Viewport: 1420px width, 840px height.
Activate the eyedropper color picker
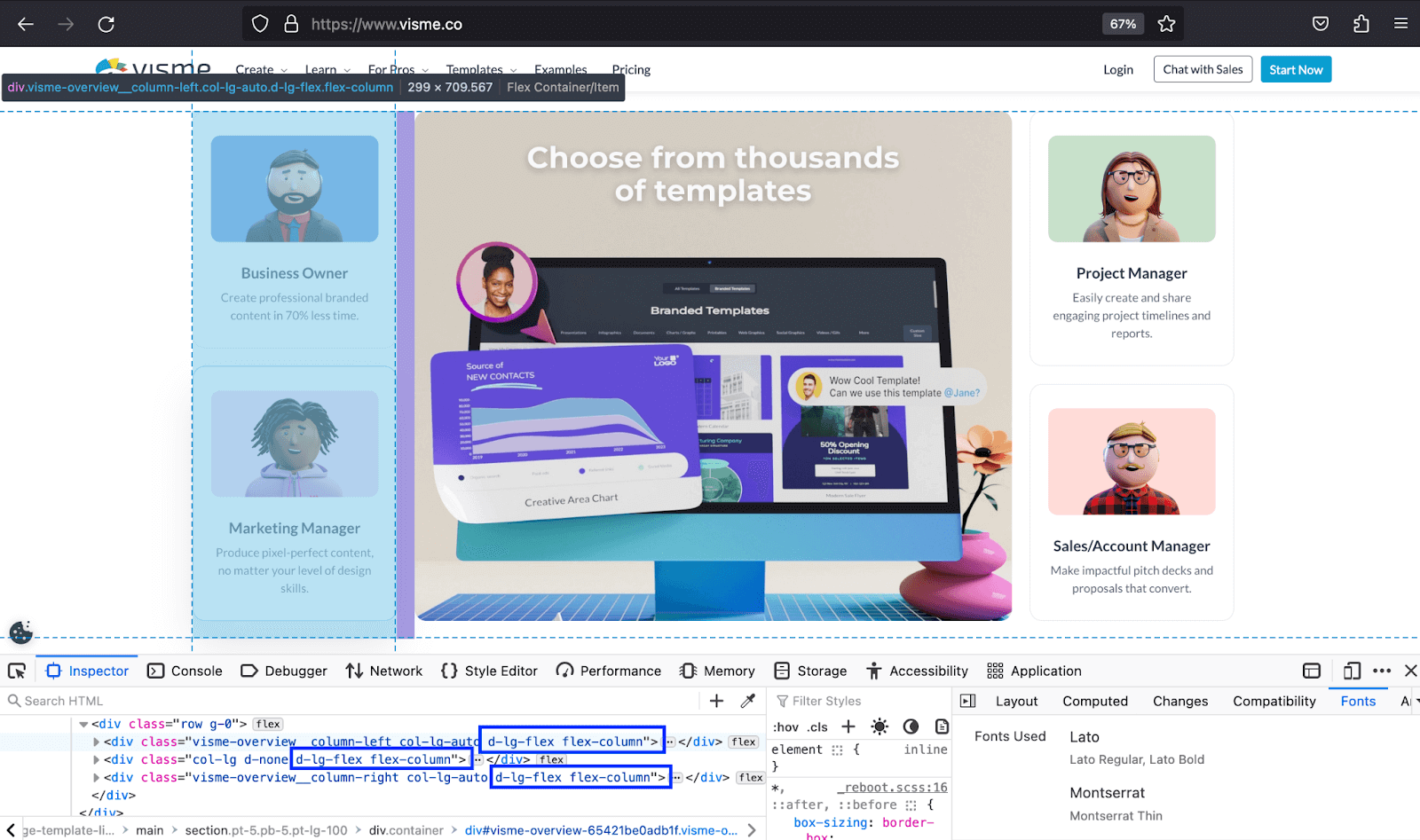(x=748, y=701)
